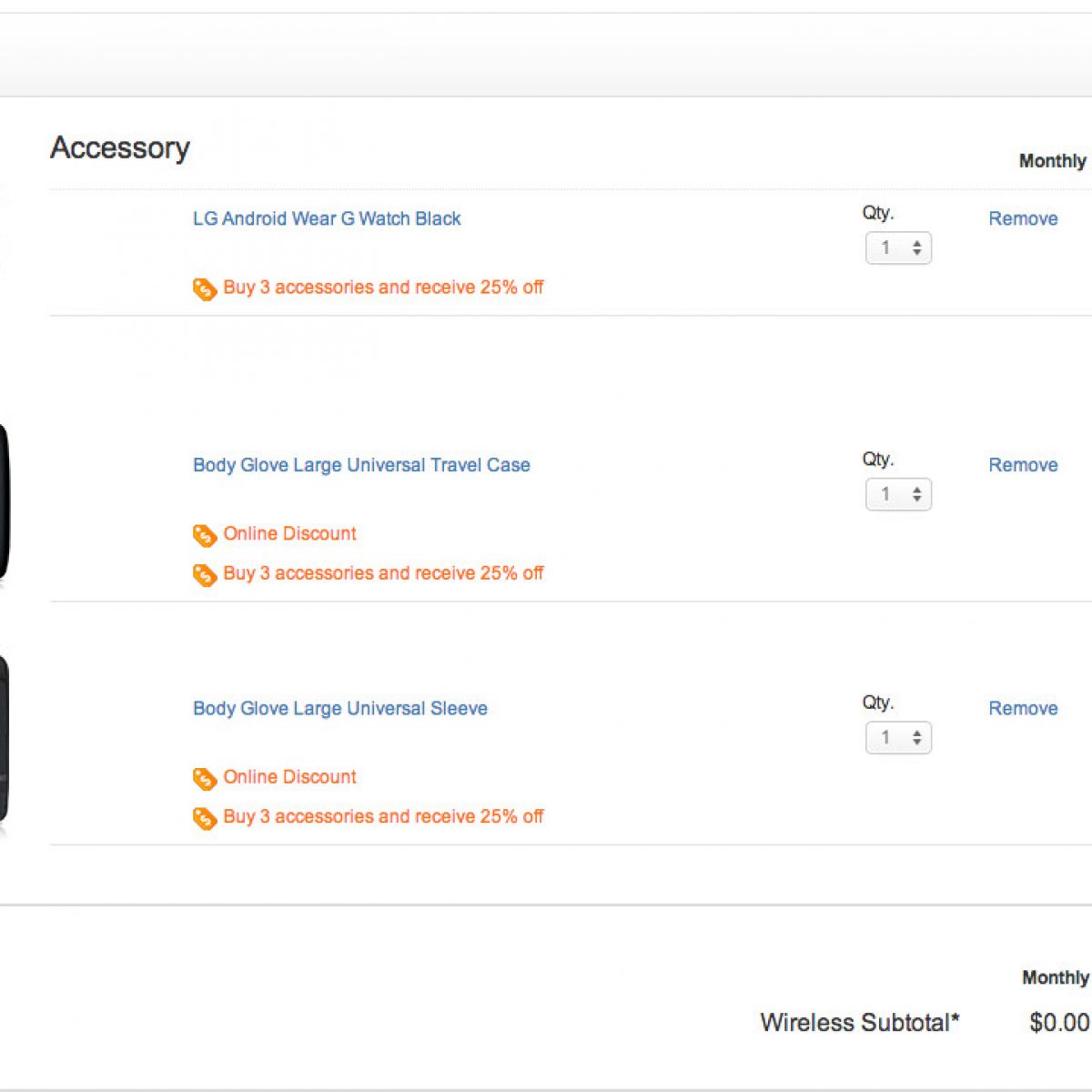This screenshot has height=1092, width=1092.
Task: Remove LG Android Wear G Watch from cart
Action: 1023,218
